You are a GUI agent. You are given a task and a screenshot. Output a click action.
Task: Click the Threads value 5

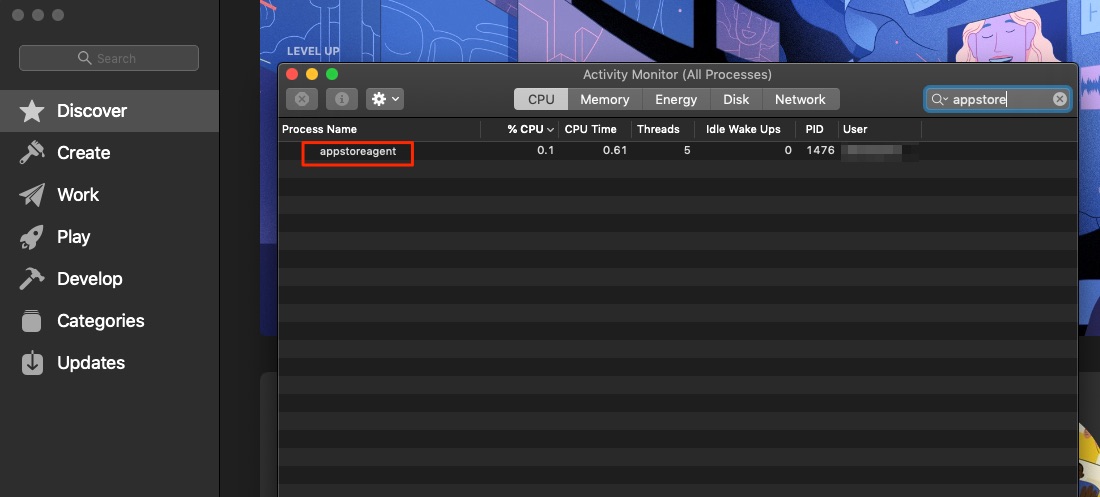pyautogui.click(x=687, y=151)
